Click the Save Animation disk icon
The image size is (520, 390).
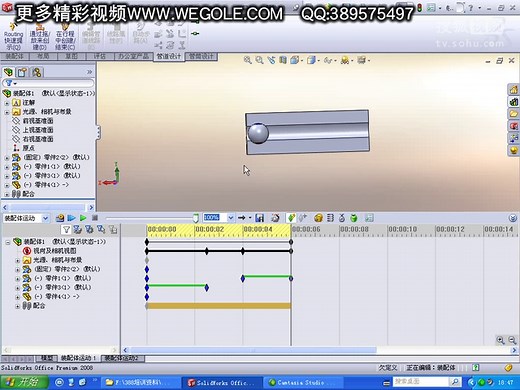259,218
